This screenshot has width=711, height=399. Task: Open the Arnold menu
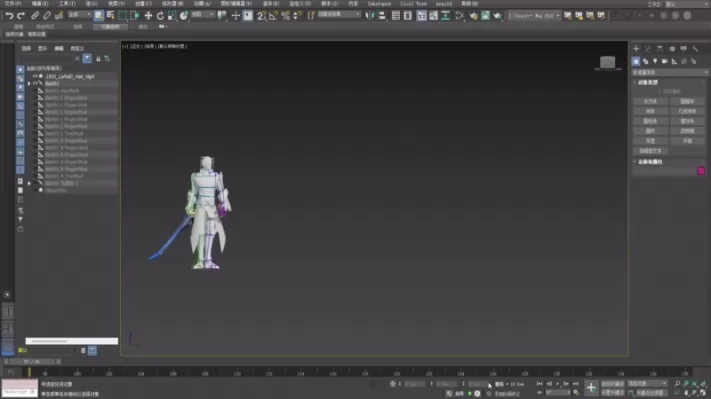pos(443,4)
